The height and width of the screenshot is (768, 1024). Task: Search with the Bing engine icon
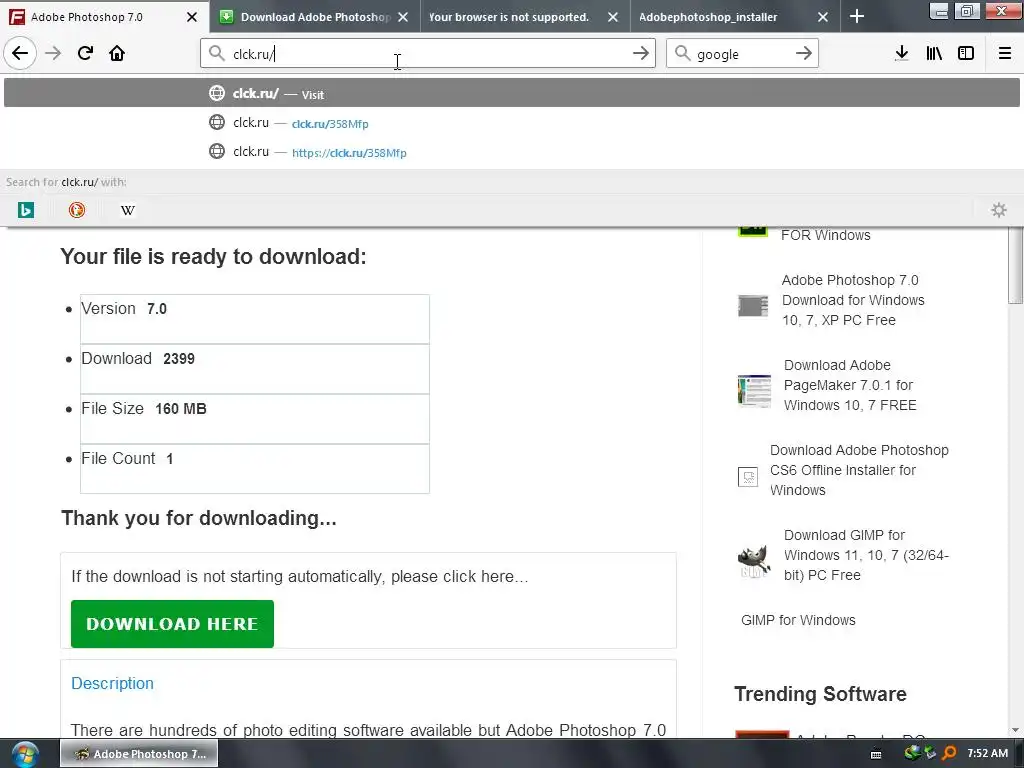[26, 210]
